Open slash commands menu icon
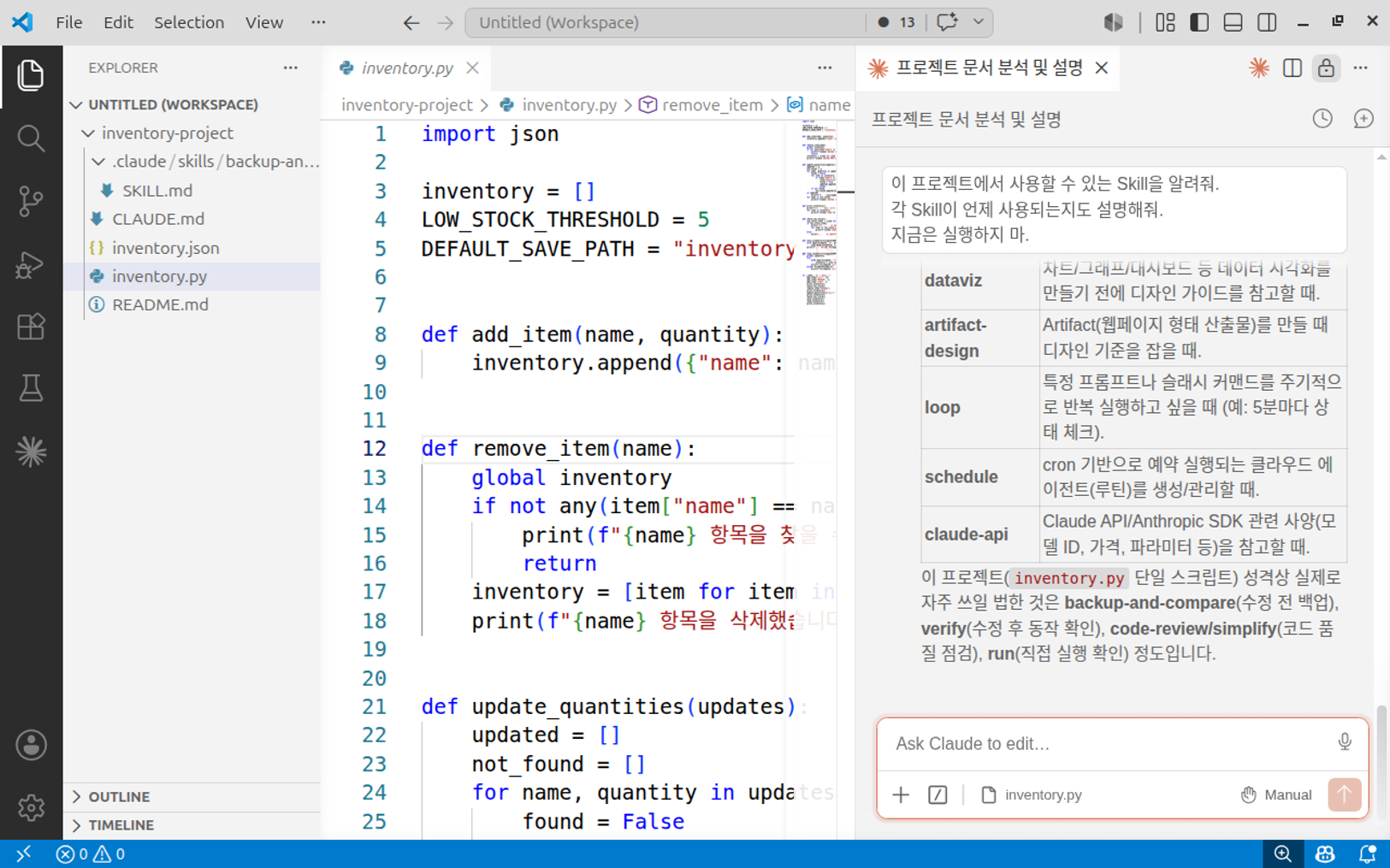This screenshot has width=1390, height=868. (x=938, y=794)
